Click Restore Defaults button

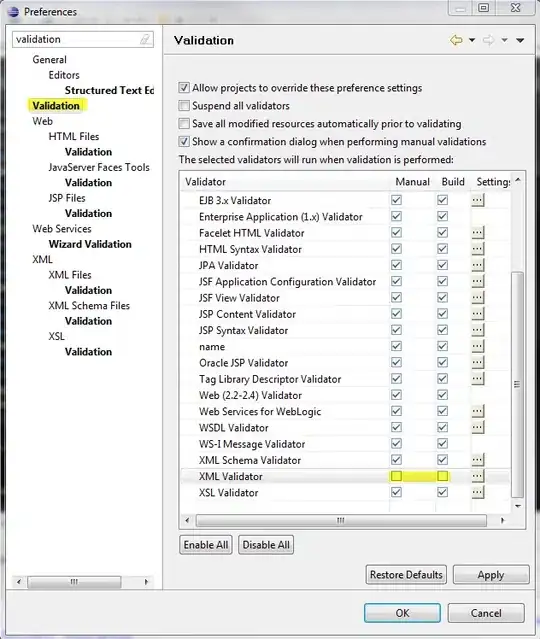(406, 575)
